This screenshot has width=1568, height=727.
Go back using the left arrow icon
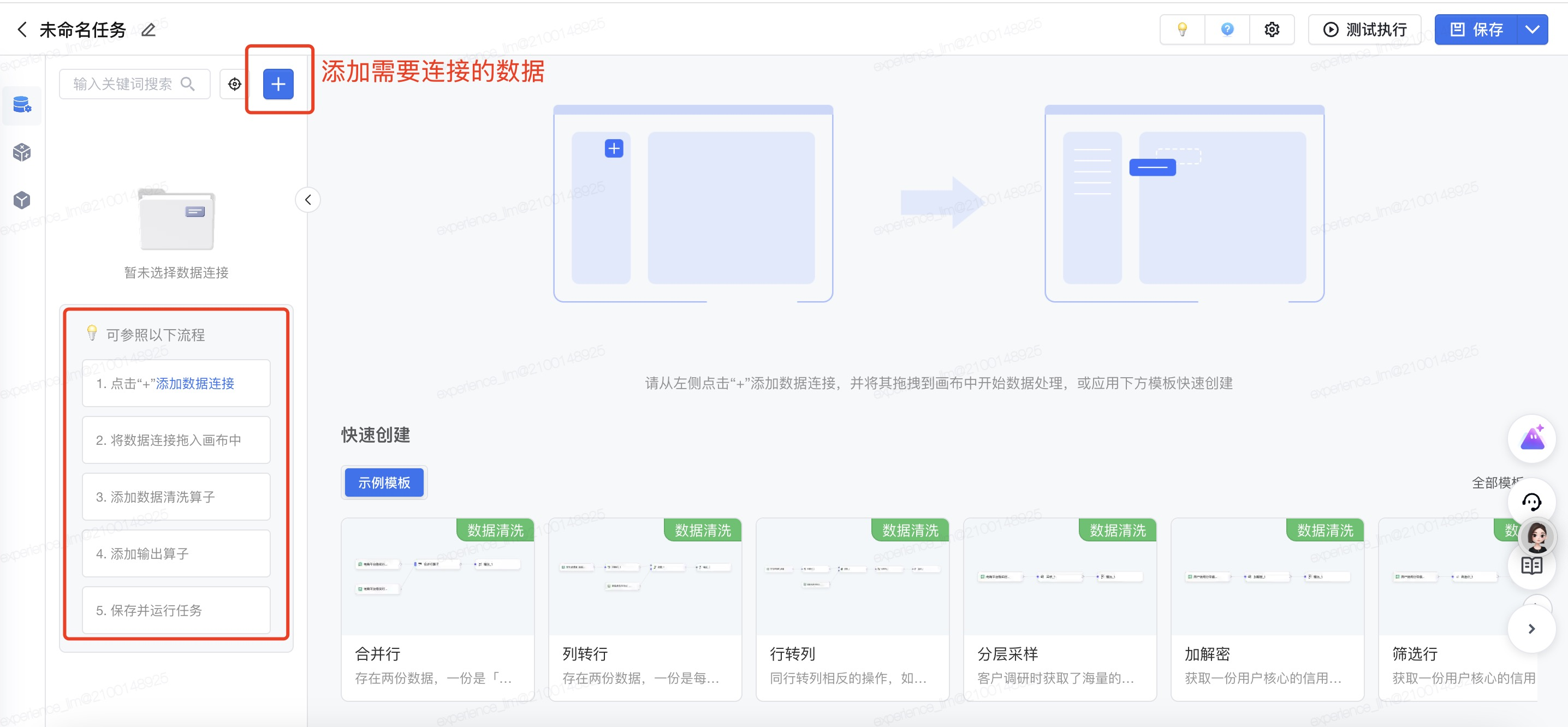click(22, 29)
